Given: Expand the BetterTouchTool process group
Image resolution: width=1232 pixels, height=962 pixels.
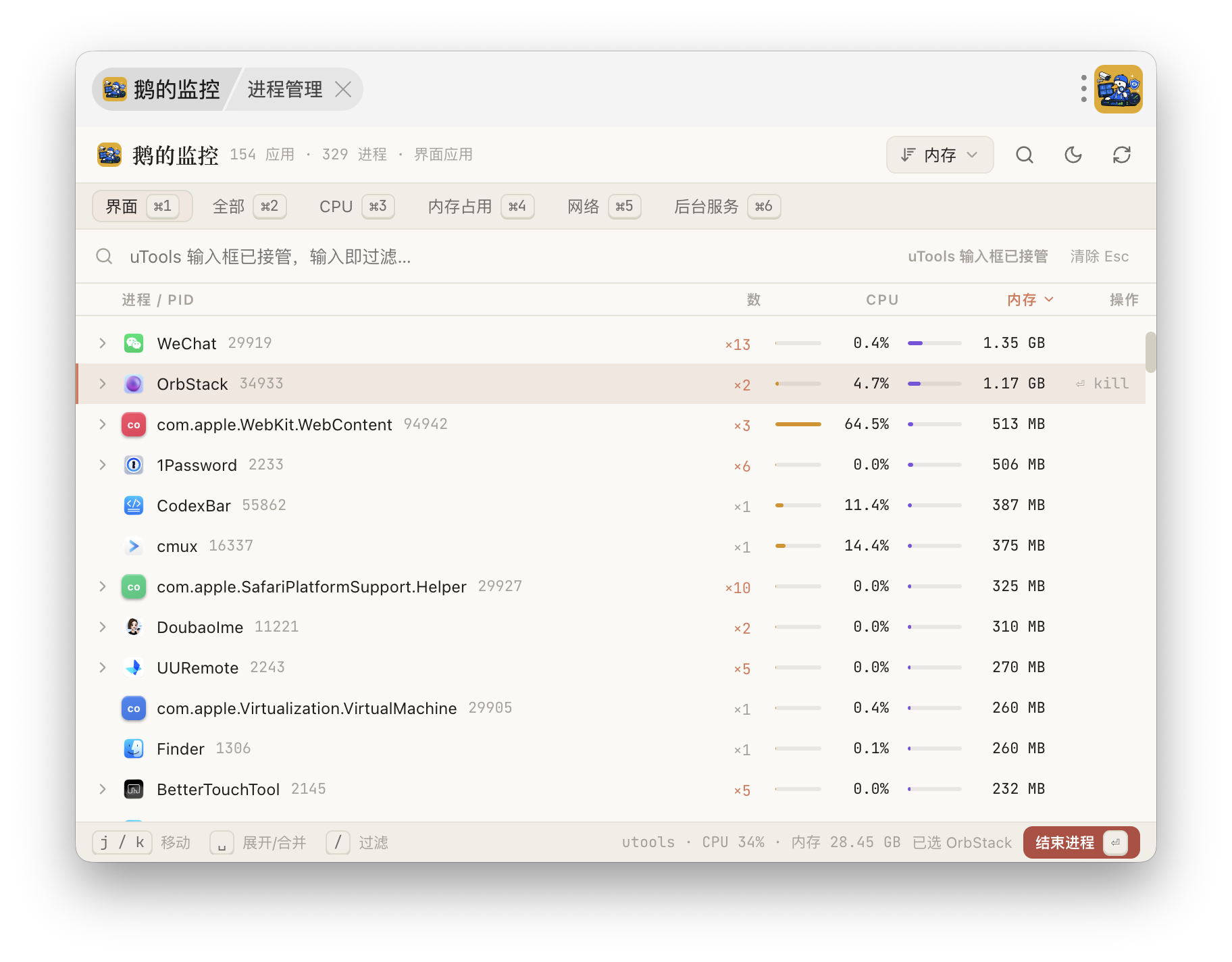Looking at the screenshot, I should [x=103, y=789].
